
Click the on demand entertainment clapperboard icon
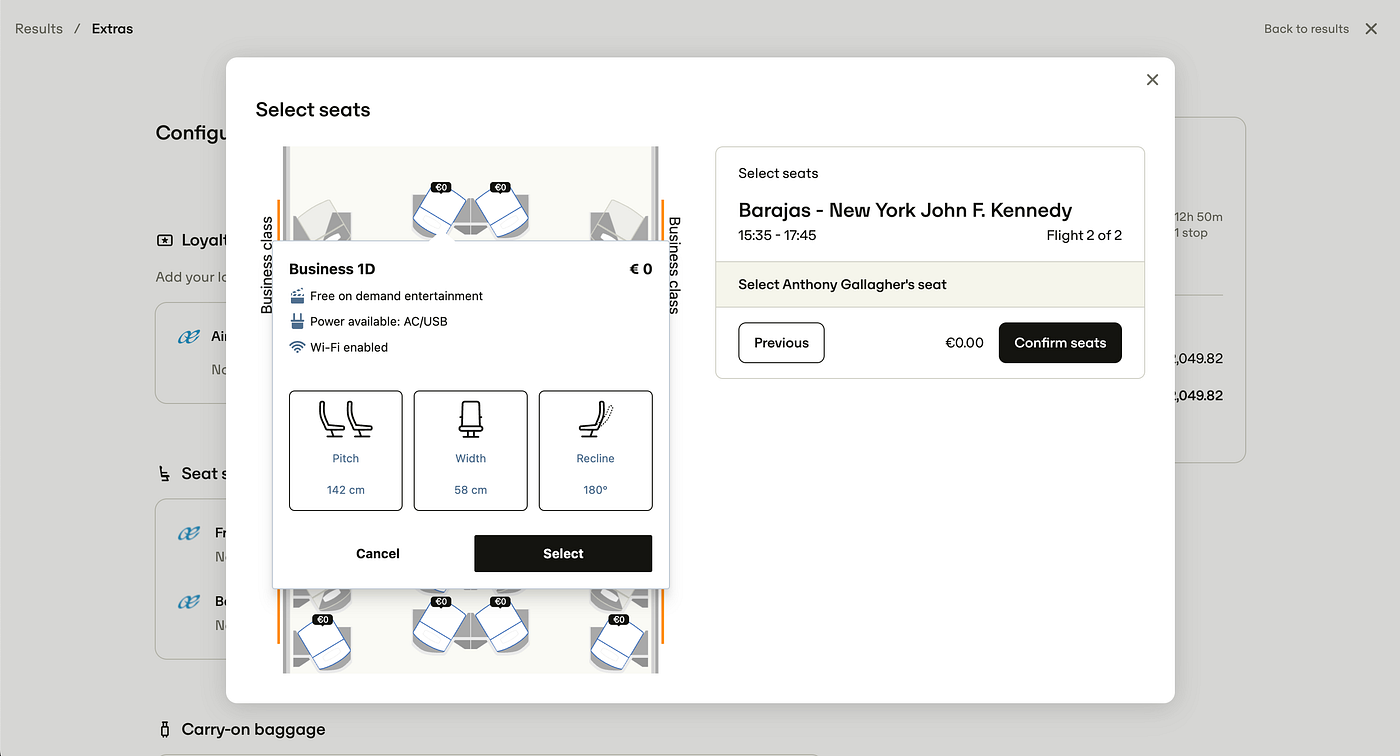297,296
